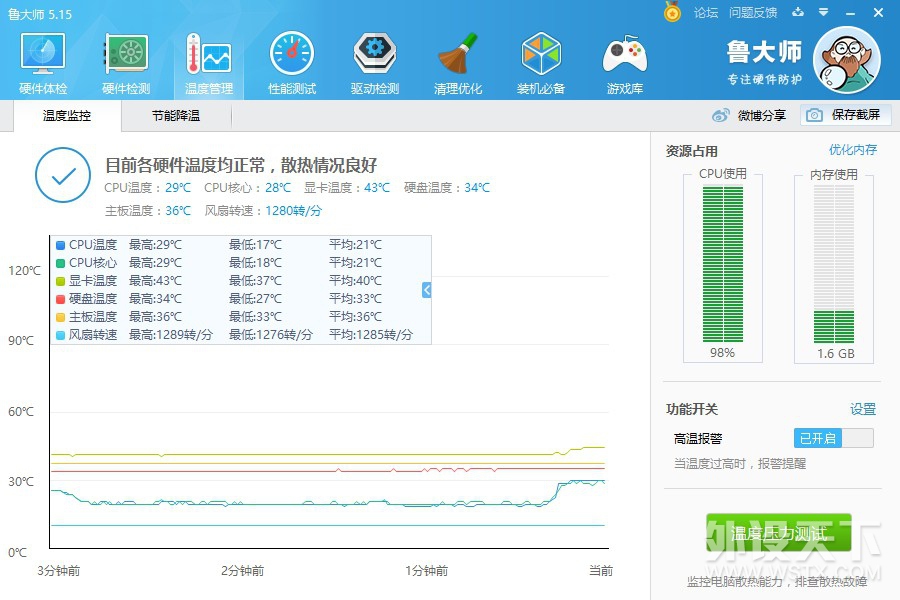Click the CPU使用 usage bar
This screenshot has height=600, width=900.
pos(723,264)
